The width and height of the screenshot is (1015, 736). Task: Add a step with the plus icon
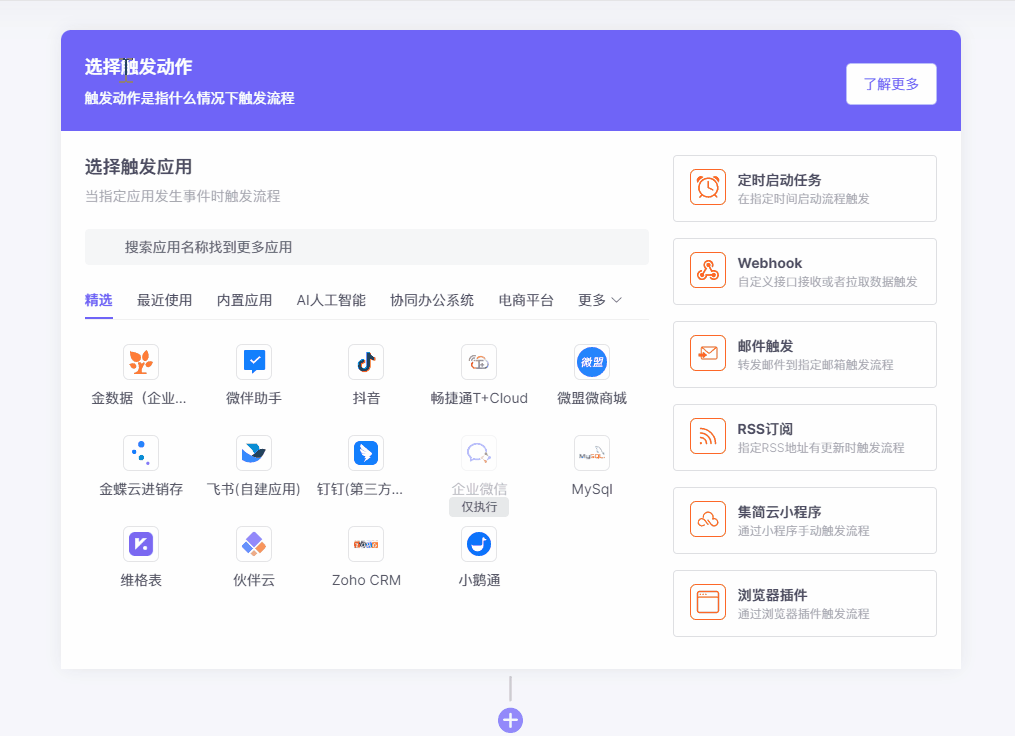[x=510, y=720]
